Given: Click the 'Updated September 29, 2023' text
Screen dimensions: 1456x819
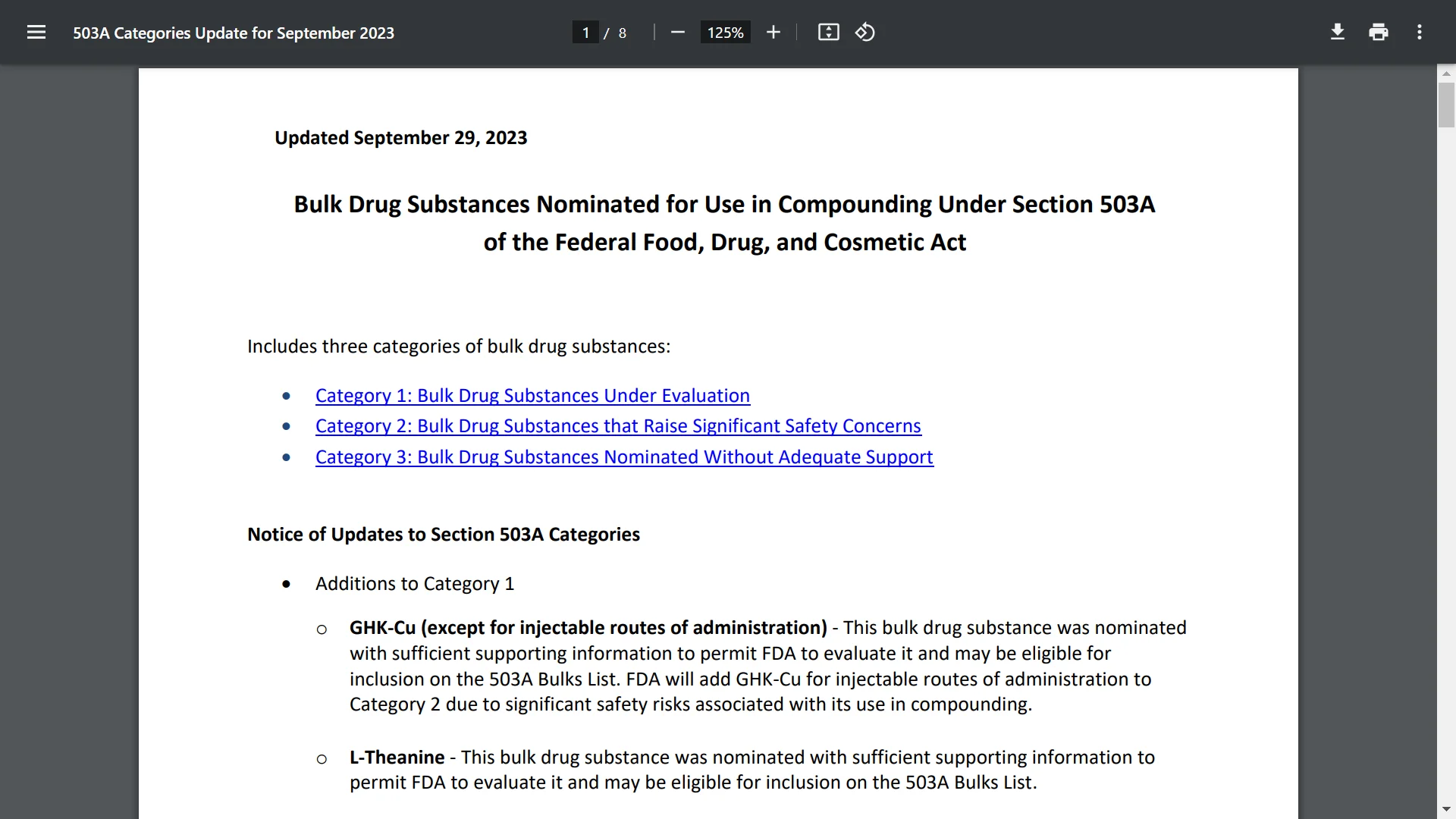Looking at the screenshot, I should click(x=400, y=138).
